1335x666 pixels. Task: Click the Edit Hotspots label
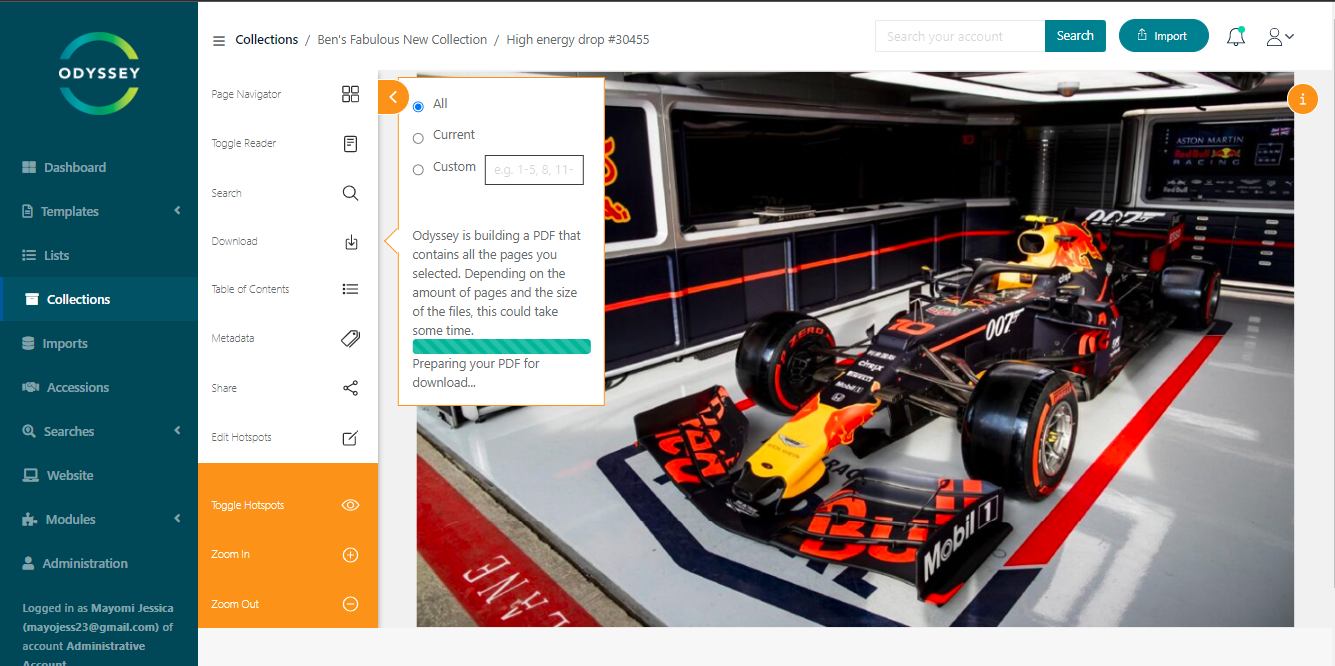point(241,437)
